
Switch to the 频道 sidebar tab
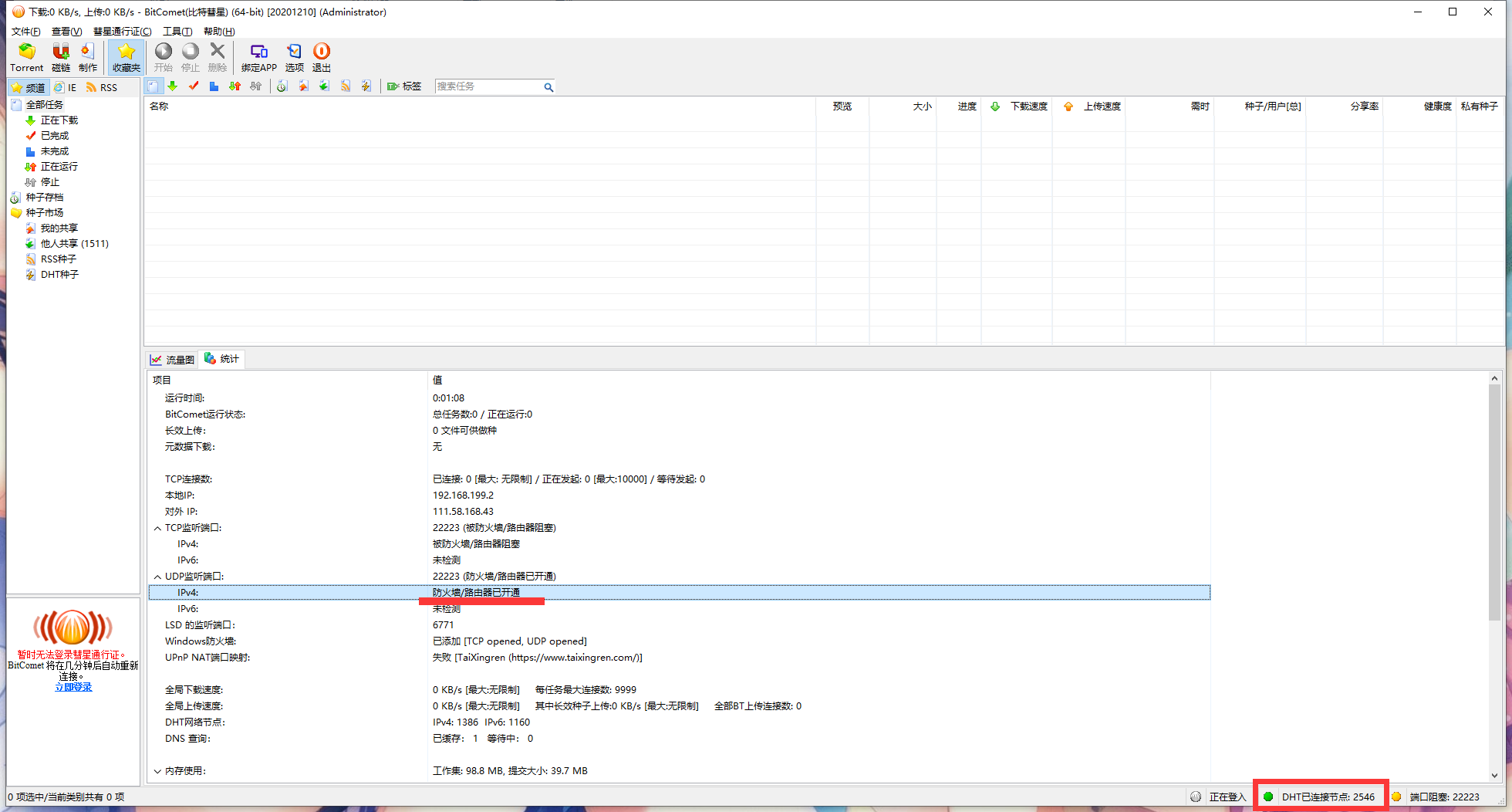click(29, 87)
